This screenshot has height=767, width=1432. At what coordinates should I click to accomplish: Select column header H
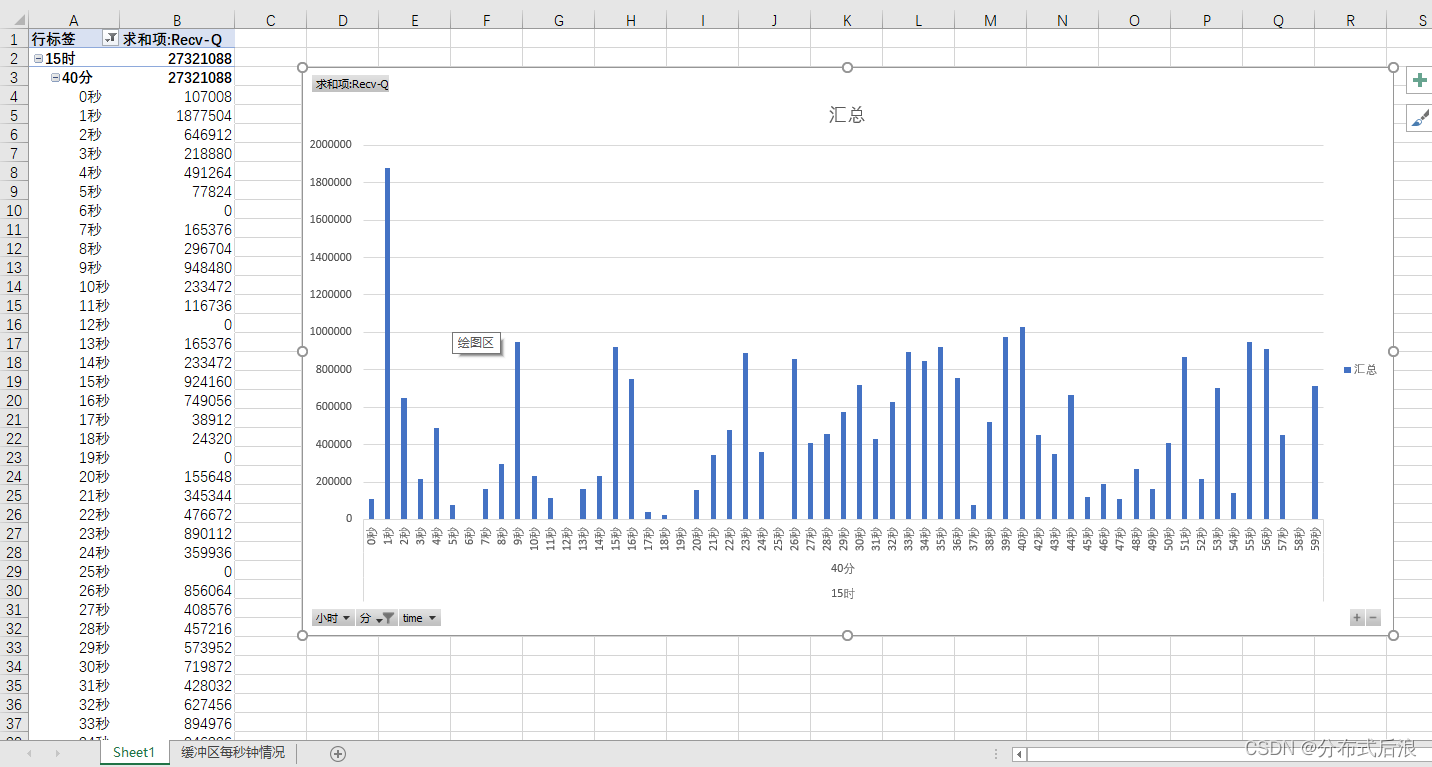point(630,20)
